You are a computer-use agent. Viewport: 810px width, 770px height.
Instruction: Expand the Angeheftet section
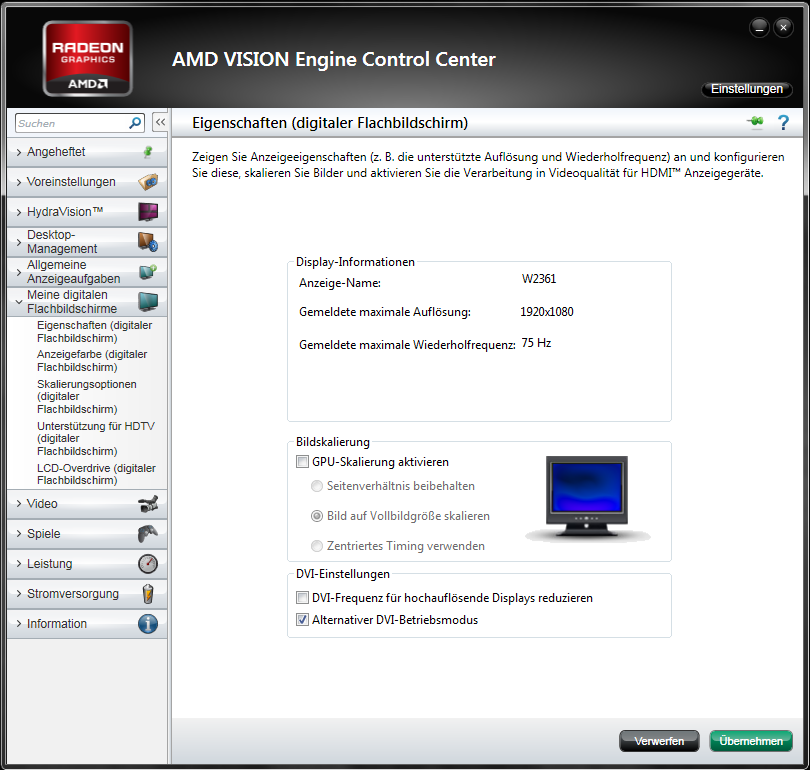pos(87,152)
